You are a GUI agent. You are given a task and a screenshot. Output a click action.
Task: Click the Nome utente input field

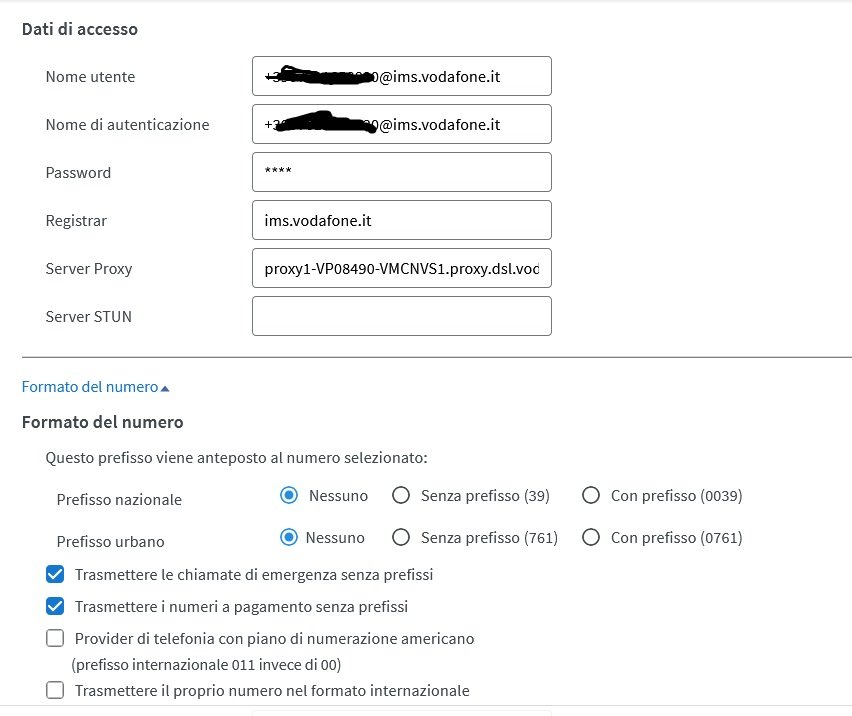pyautogui.click(x=401, y=76)
